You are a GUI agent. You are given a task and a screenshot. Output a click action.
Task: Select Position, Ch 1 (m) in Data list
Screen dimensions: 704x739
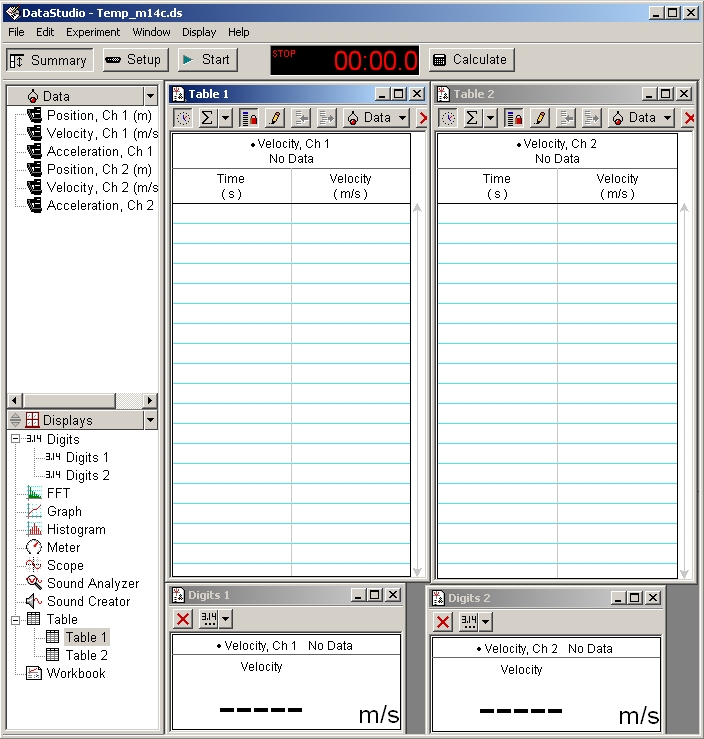[89, 115]
